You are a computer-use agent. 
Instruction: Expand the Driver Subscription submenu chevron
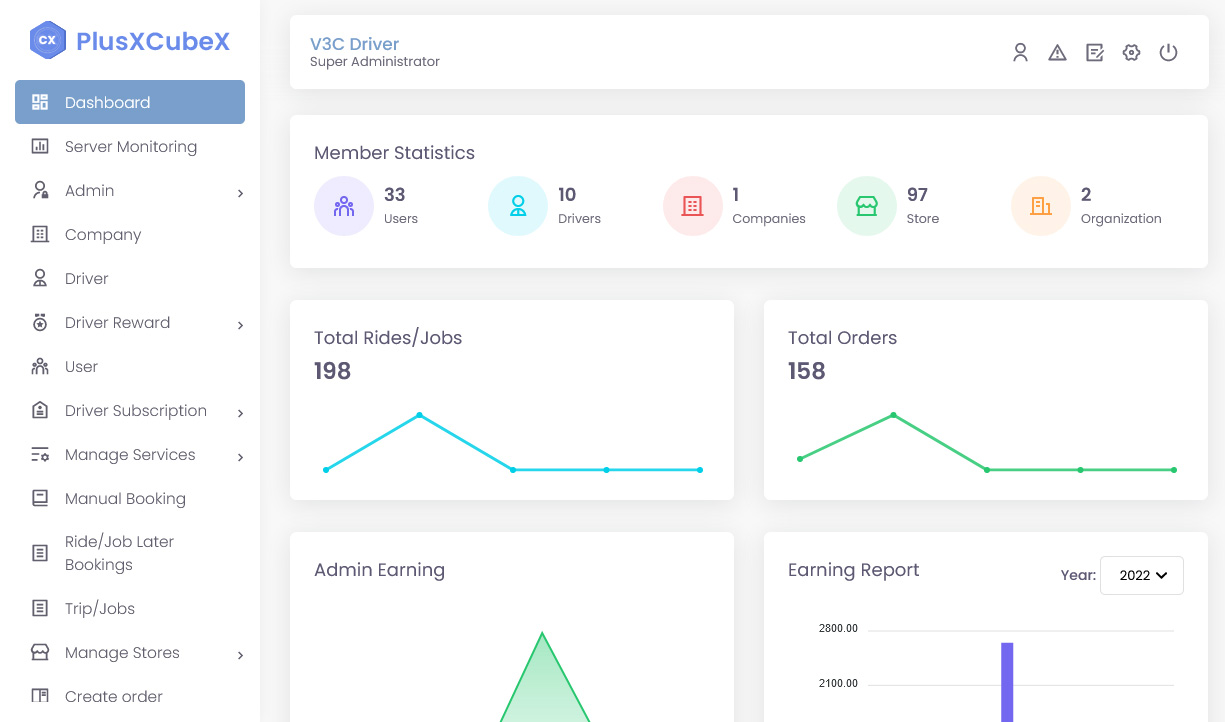tap(240, 413)
